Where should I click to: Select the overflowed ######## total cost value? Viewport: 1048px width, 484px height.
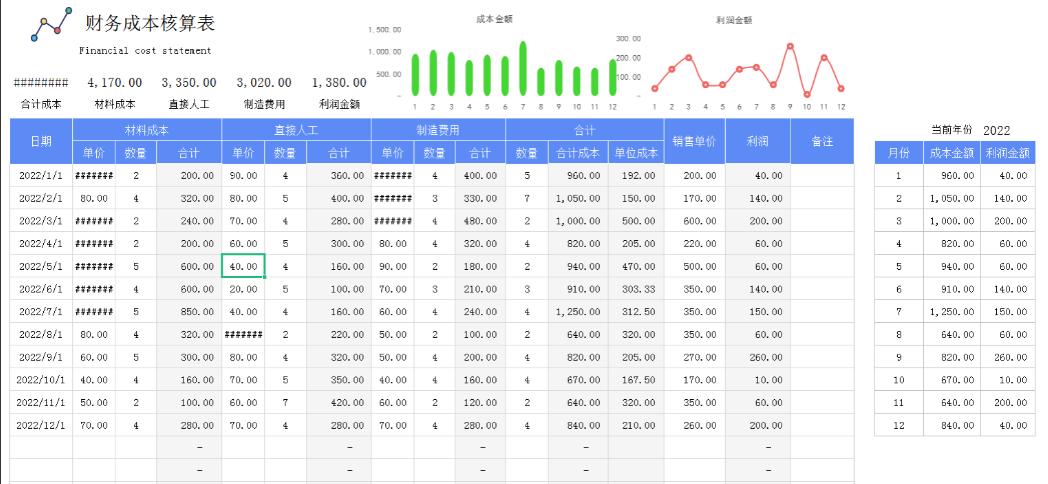[41, 83]
